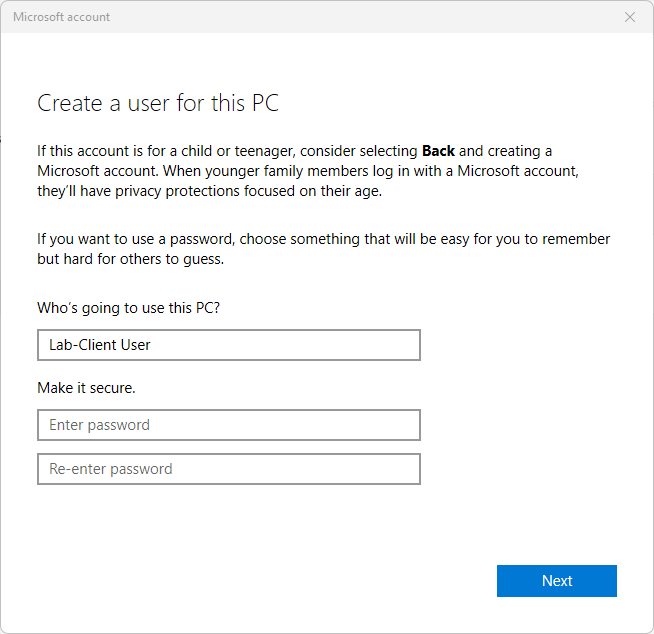Image resolution: width=654 pixels, height=634 pixels.
Task: Click the 'Who's going to use this PC?' label
Action: click(128, 308)
